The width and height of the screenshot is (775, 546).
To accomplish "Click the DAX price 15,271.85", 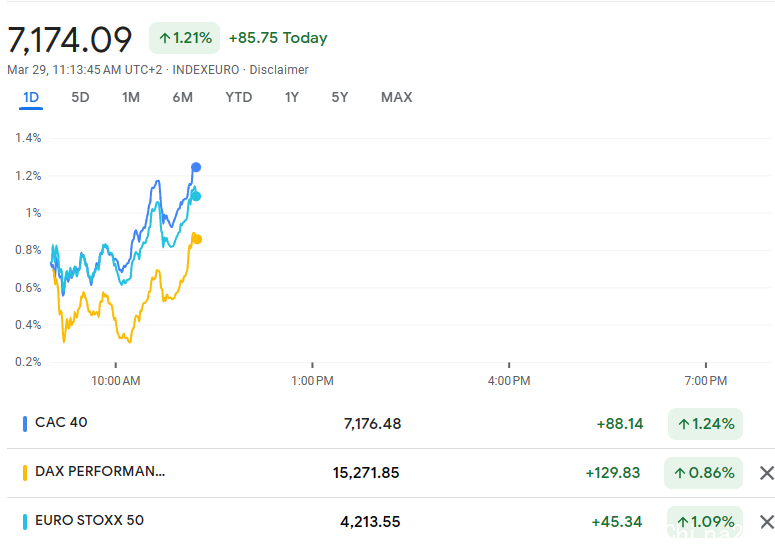I will coord(366,473).
